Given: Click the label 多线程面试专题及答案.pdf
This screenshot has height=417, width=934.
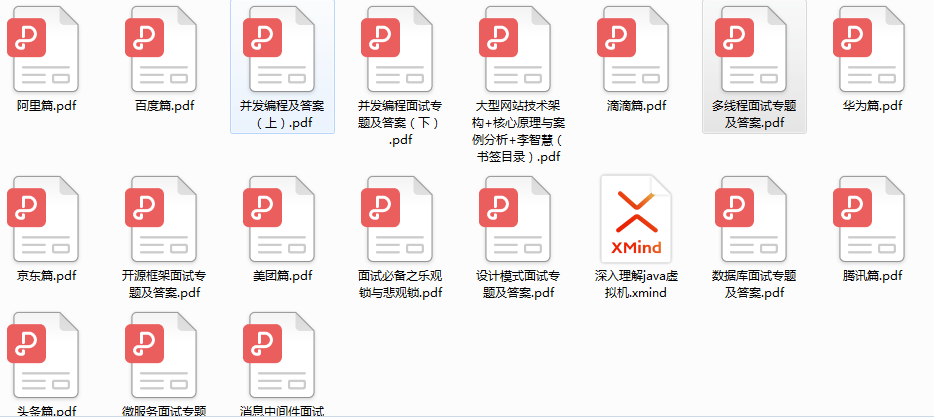Looking at the screenshot, I should (x=754, y=115).
